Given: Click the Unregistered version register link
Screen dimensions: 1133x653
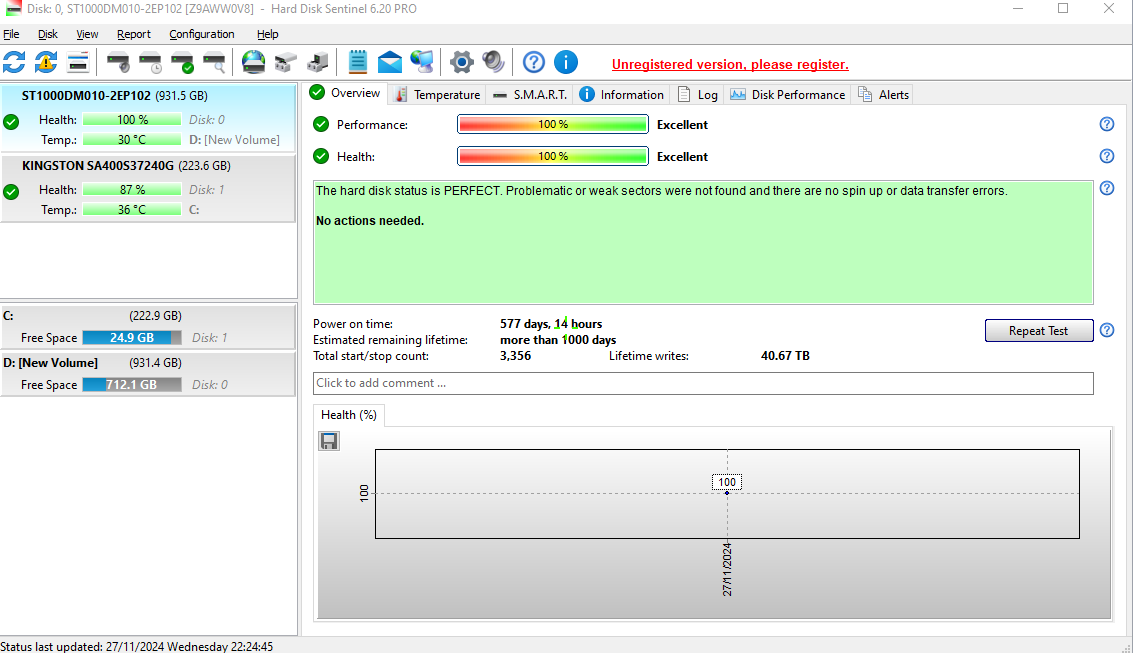Looking at the screenshot, I should coord(730,64).
